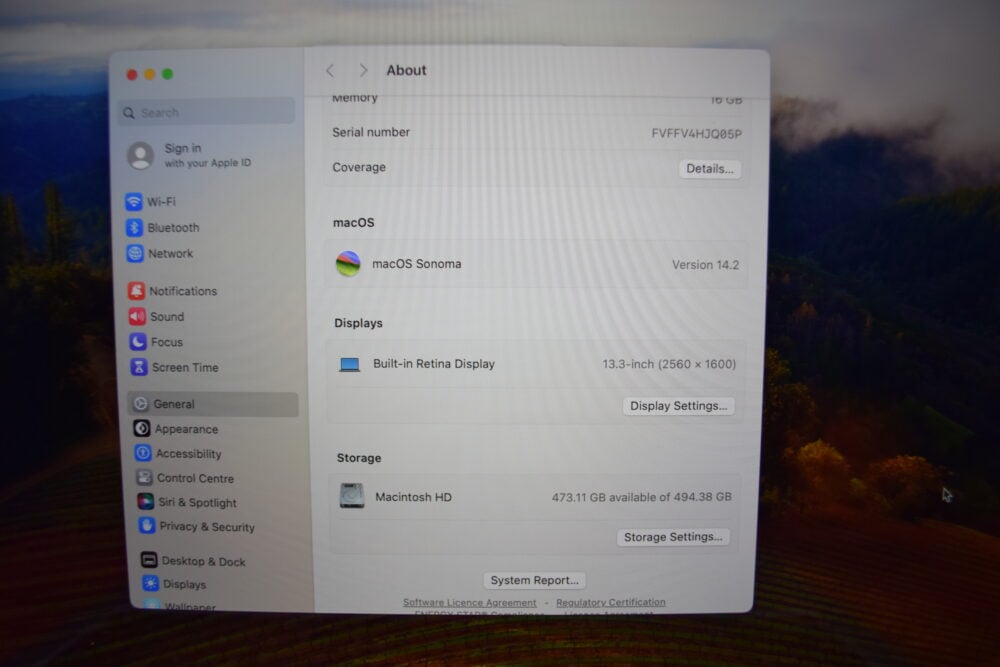Sign in with your Apple ID

click(207, 155)
